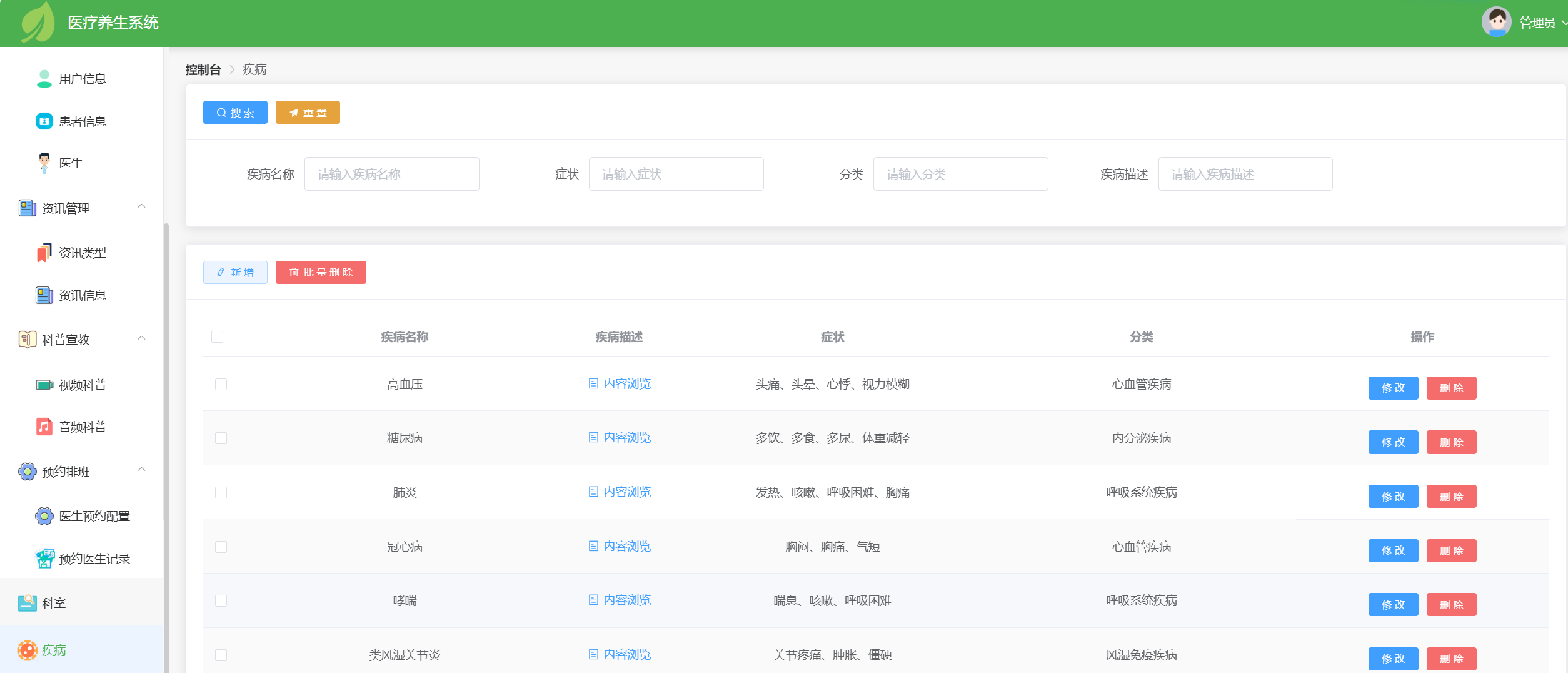Click the 医生 doctor icon
1568x673 pixels.
point(44,163)
